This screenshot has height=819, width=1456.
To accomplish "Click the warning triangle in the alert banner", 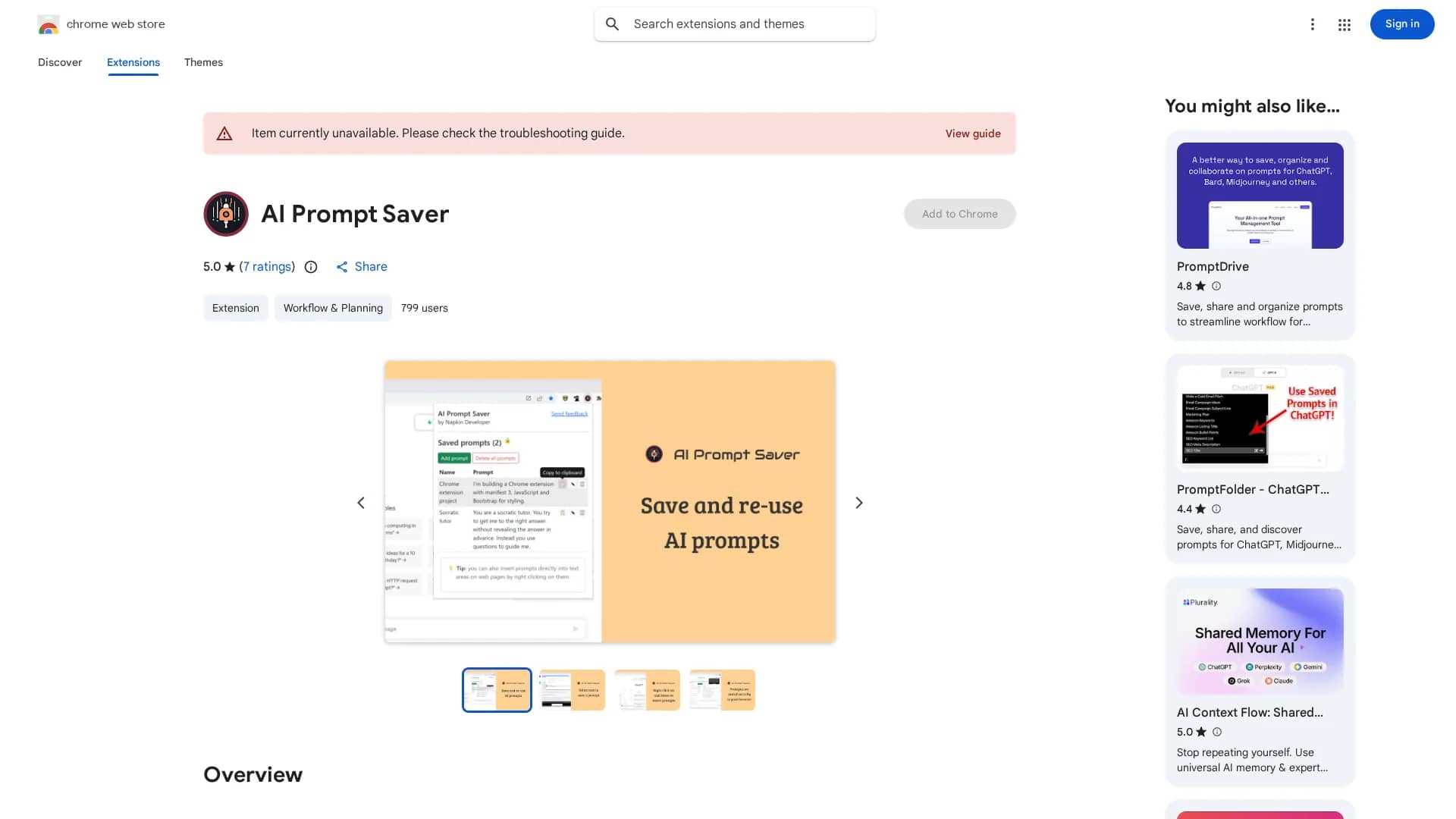I will point(224,133).
